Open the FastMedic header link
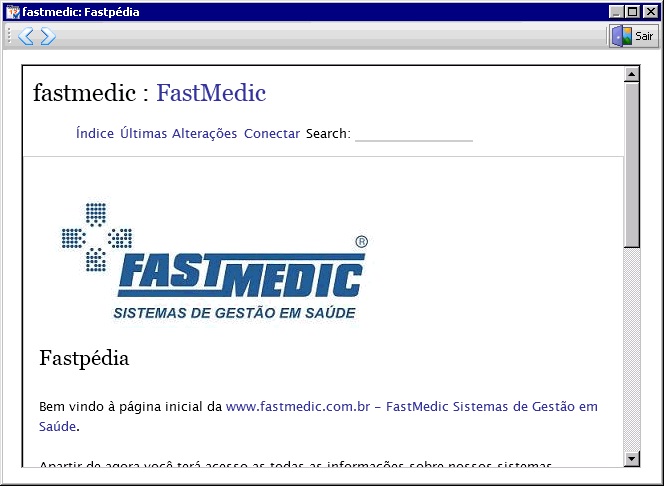The image size is (666, 488). (x=211, y=93)
